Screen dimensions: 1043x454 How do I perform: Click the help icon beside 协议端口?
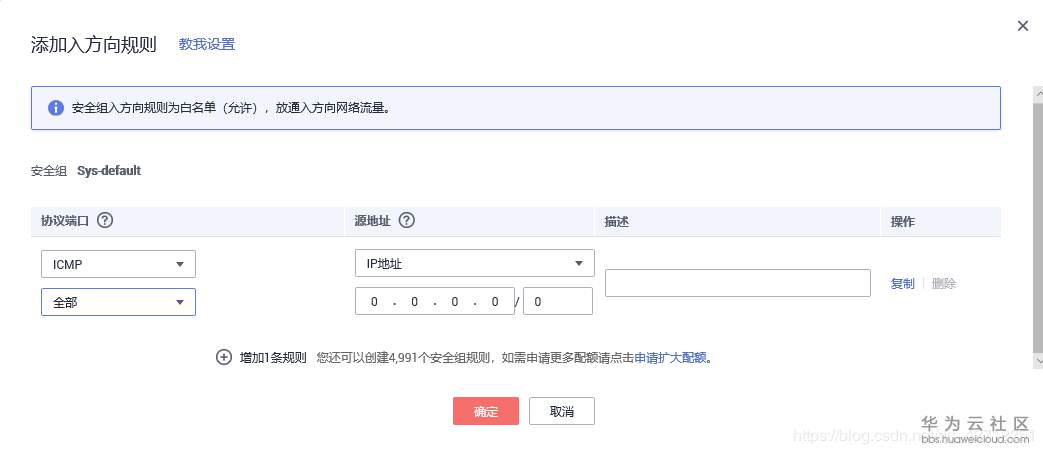[x=105, y=221]
